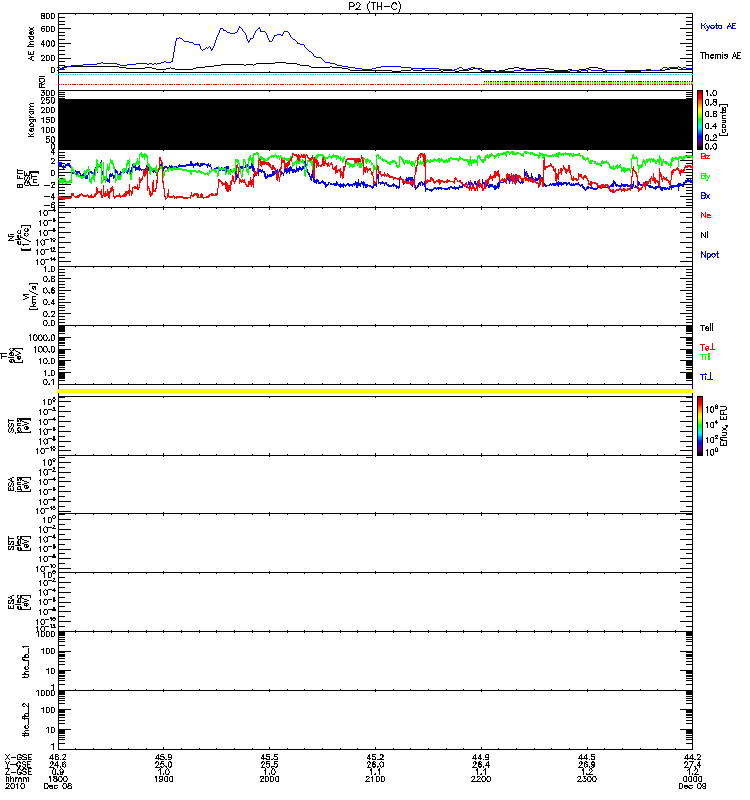Viewport: 750px width, 800px height.
Task: Click the 2300 time tick label
Action: click(586, 779)
